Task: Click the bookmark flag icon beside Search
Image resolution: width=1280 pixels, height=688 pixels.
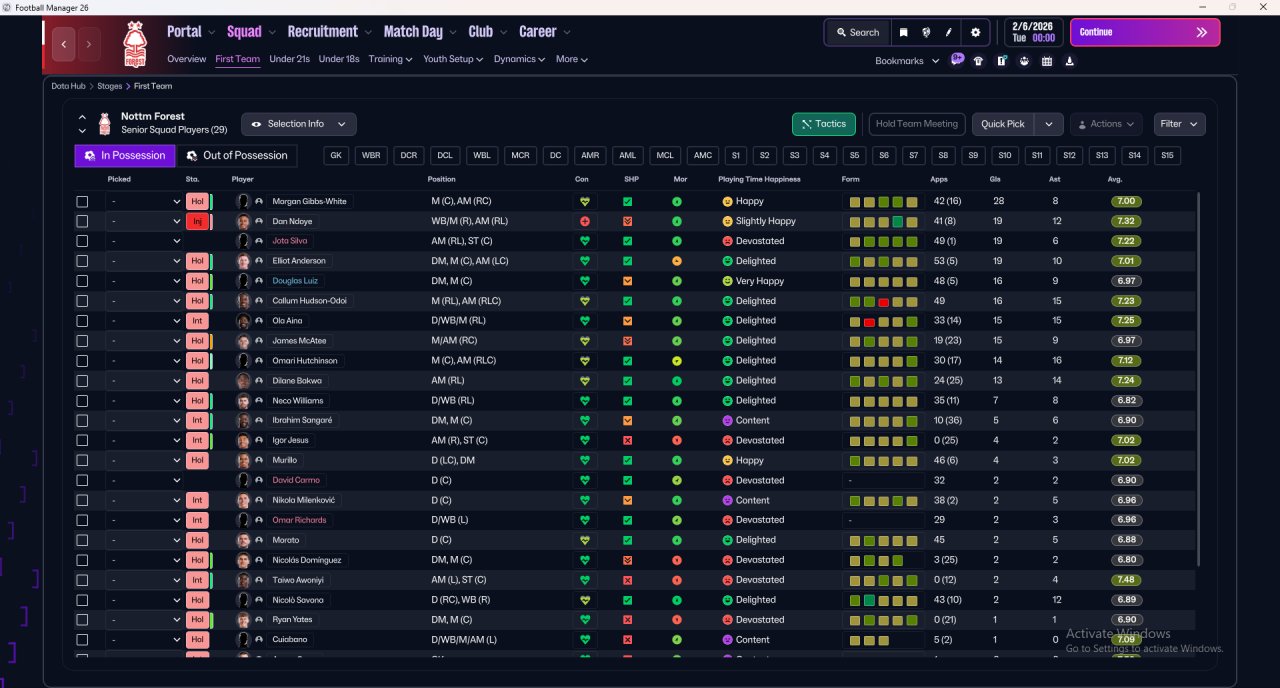Action: [903, 32]
